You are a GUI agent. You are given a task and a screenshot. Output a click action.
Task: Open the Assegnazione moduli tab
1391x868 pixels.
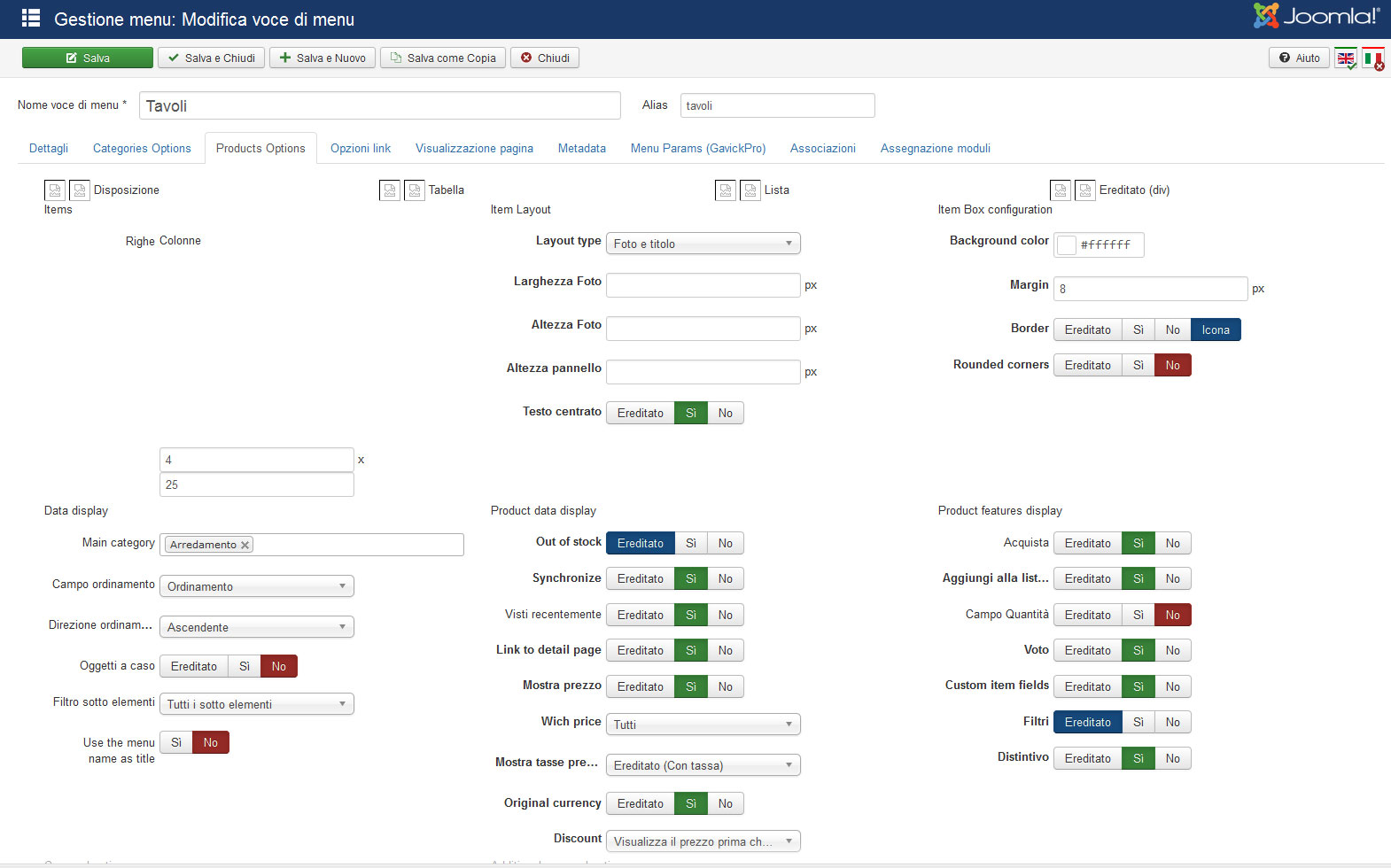(936, 148)
